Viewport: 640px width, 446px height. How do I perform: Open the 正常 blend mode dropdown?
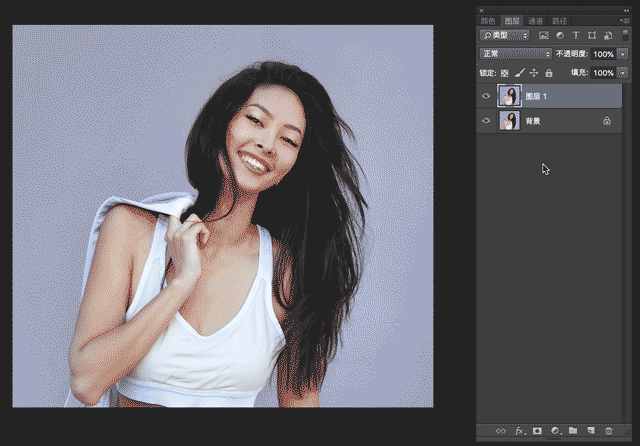tap(516, 54)
